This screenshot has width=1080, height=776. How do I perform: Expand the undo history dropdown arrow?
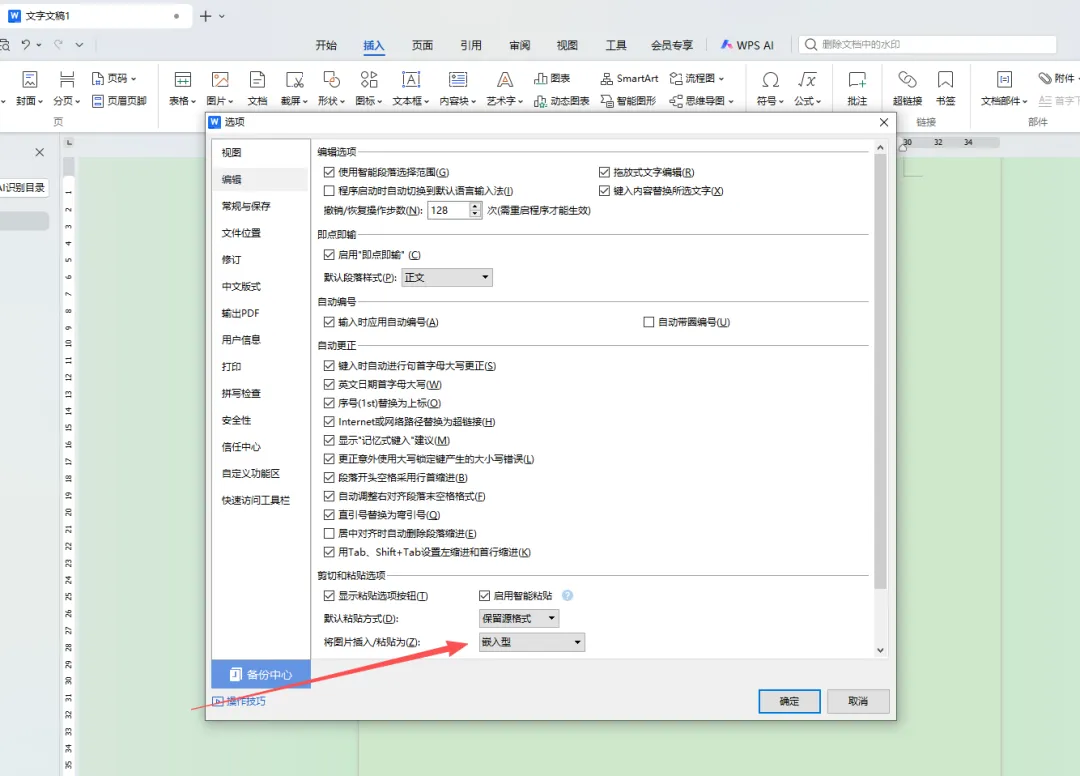pyautogui.click(x=39, y=45)
